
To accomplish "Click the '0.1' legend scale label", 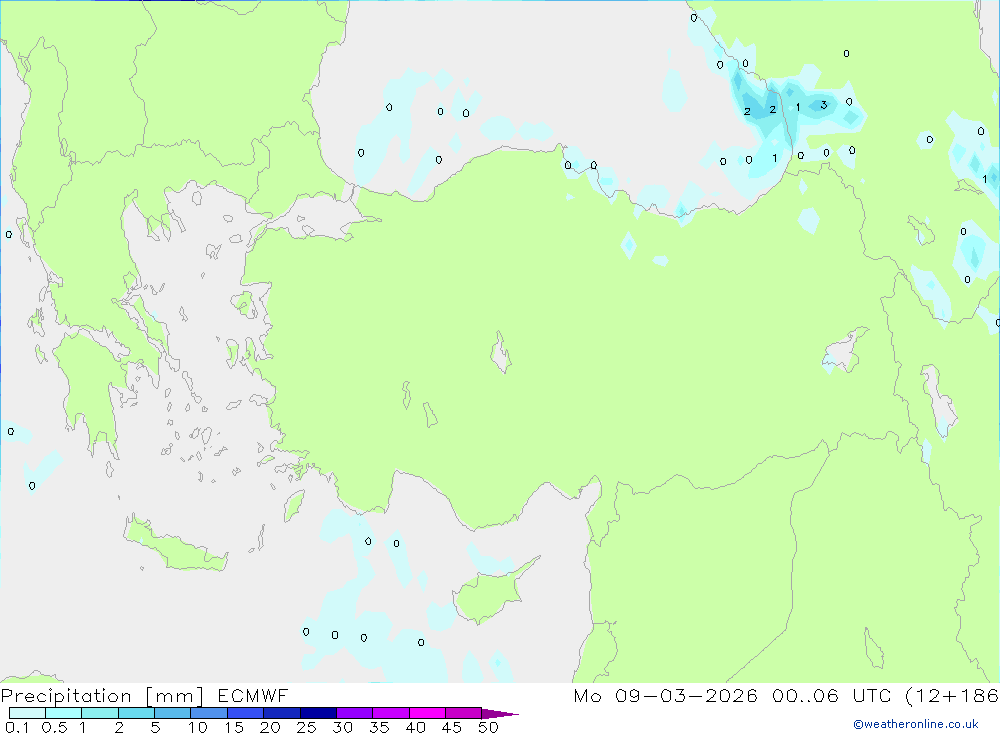I will [17, 727].
